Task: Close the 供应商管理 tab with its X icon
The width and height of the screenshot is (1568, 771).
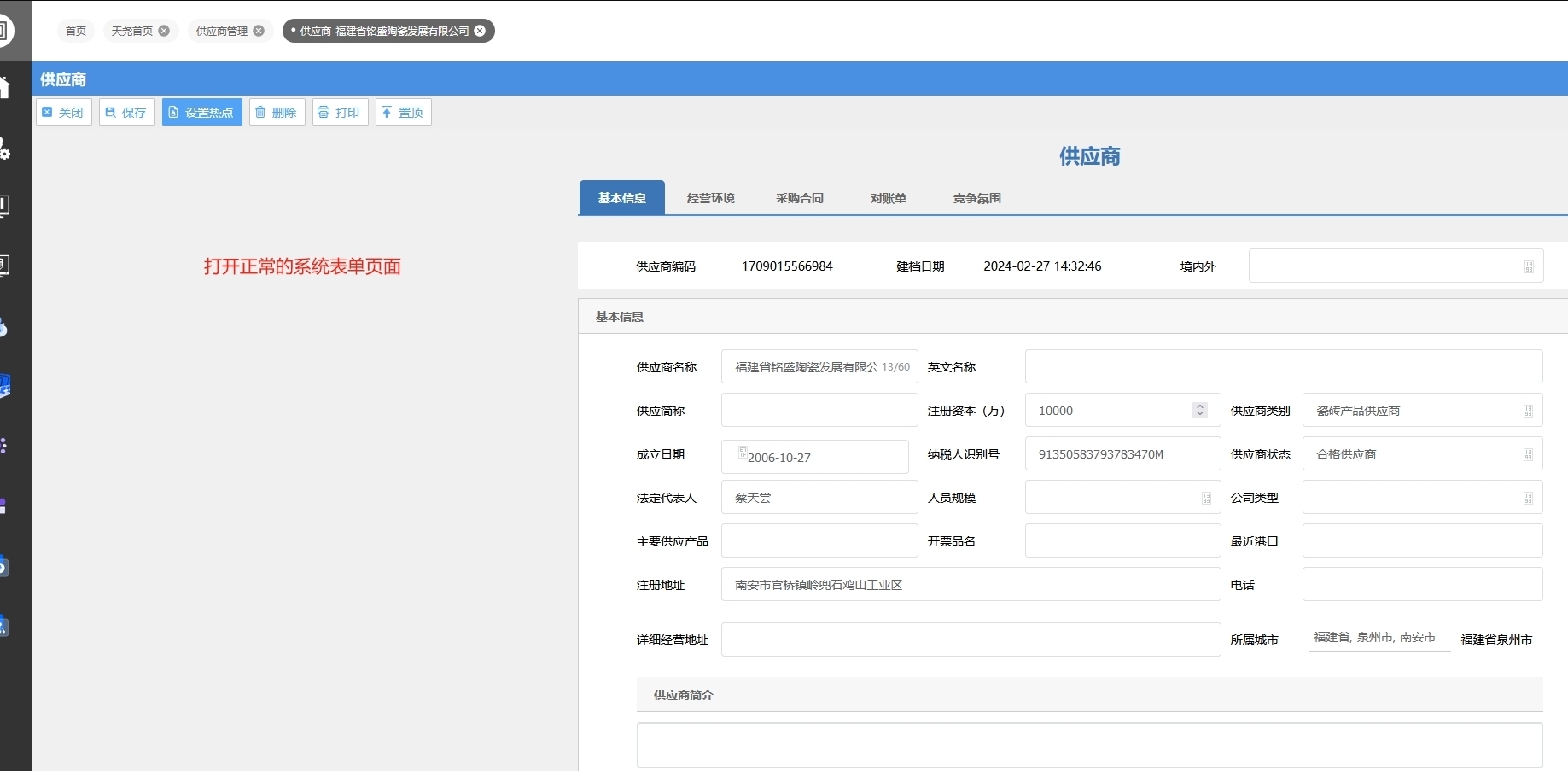Action: (259, 31)
